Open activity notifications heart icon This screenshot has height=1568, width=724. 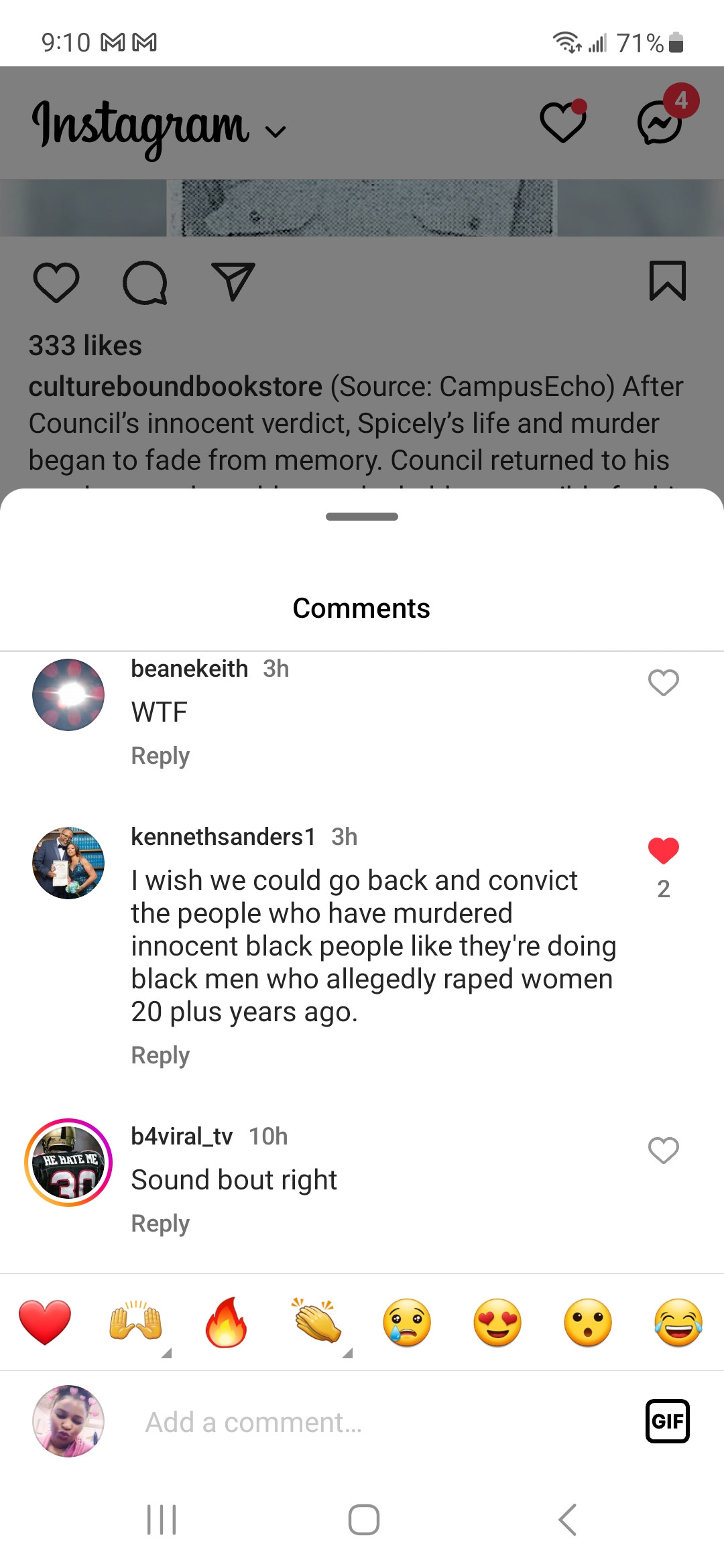563,122
